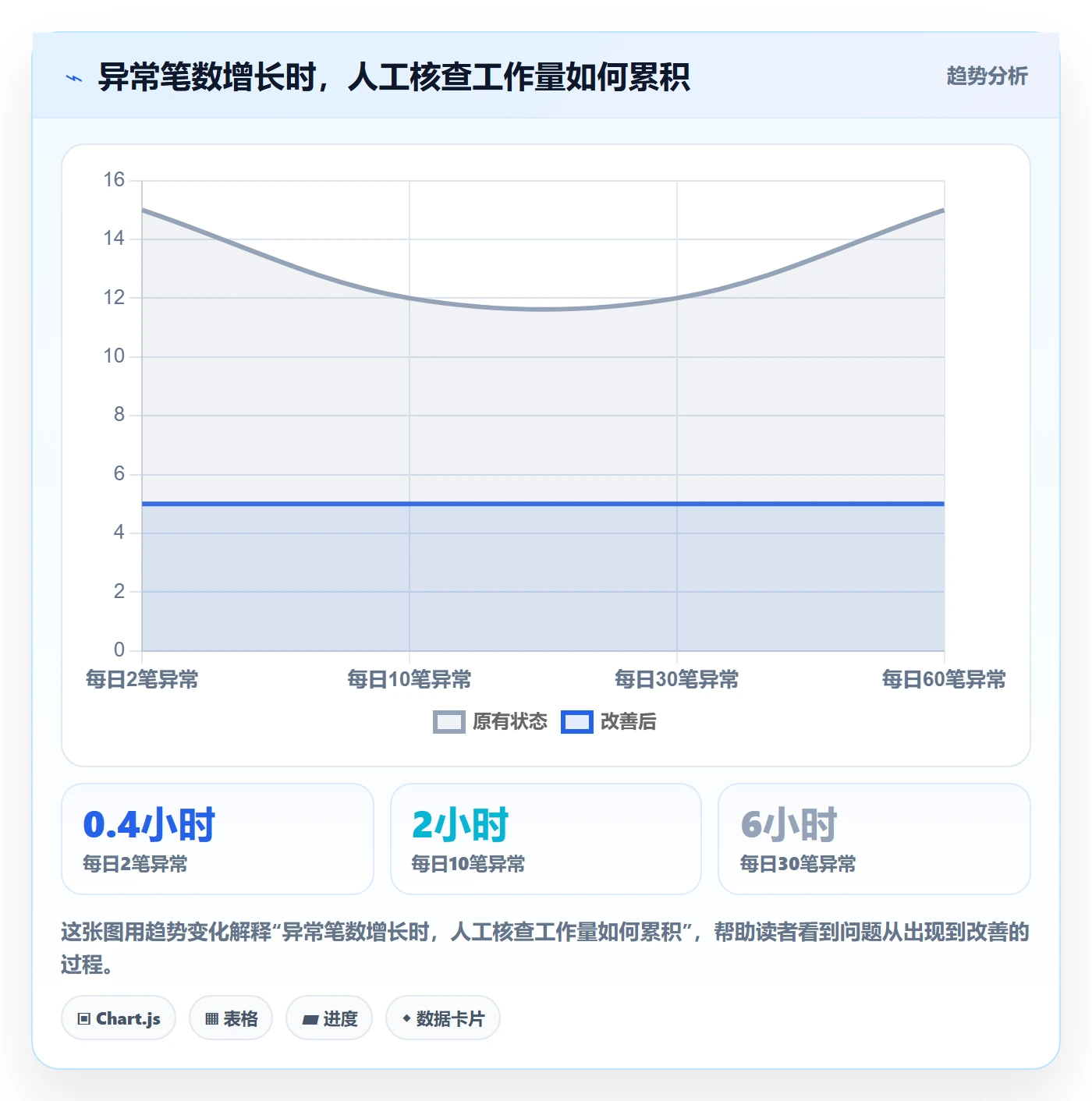Click the y-axis value 14
This screenshot has height=1101, width=1092.
click(114, 239)
